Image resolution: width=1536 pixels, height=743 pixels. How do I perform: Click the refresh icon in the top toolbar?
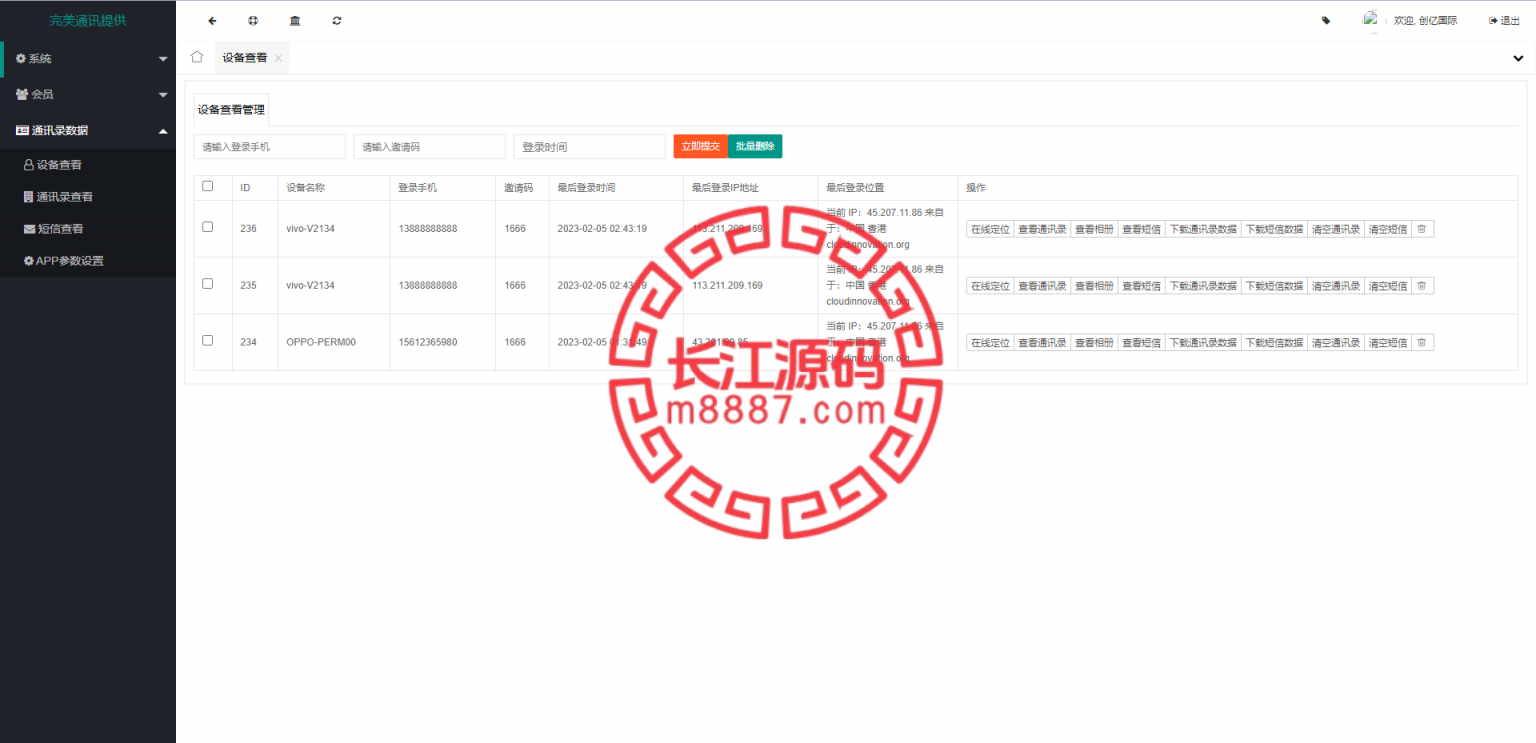[336, 20]
